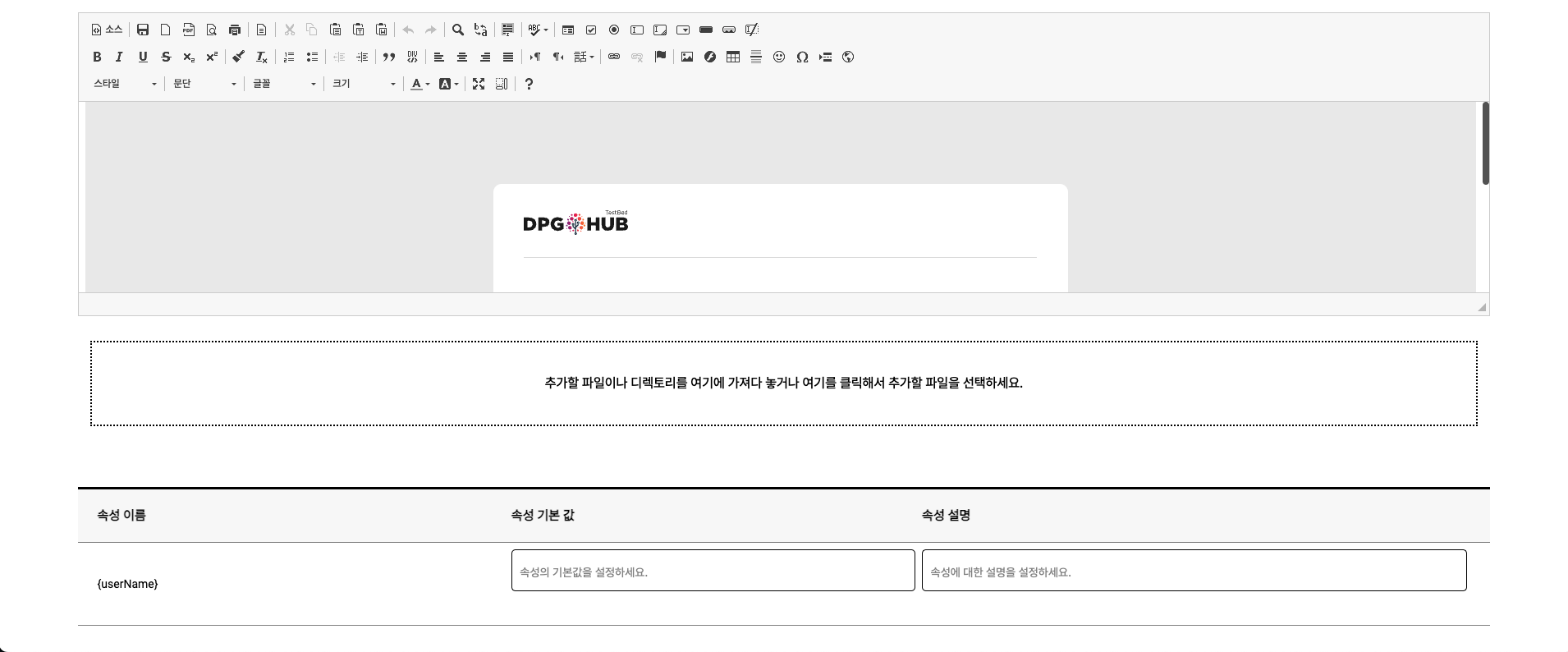Toggle the Source (소스) view

pos(107,30)
